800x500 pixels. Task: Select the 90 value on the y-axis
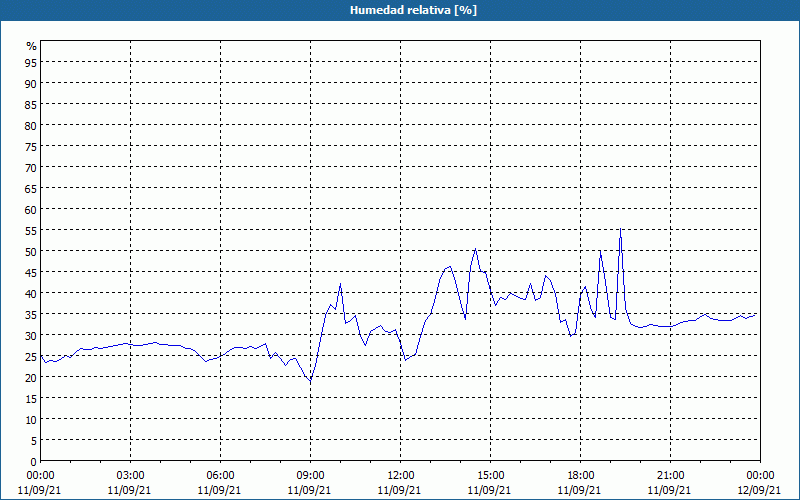[x=31, y=83]
